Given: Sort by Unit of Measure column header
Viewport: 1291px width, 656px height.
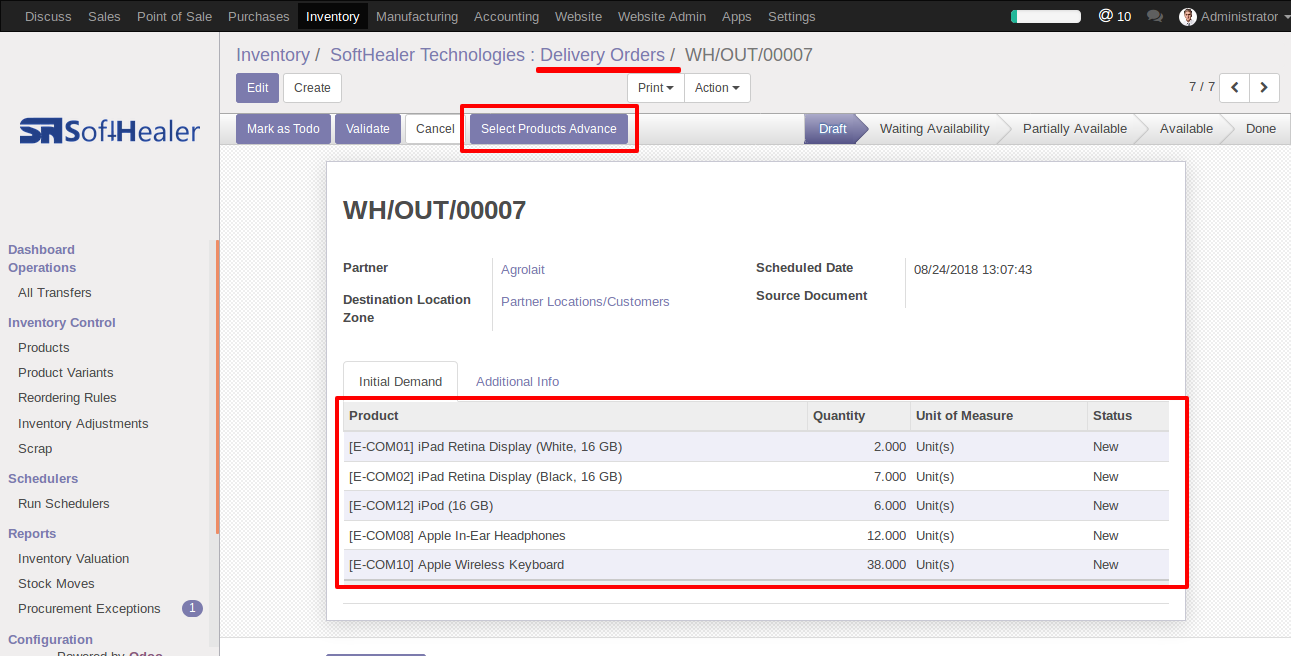Looking at the screenshot, I should coord(999,416).
